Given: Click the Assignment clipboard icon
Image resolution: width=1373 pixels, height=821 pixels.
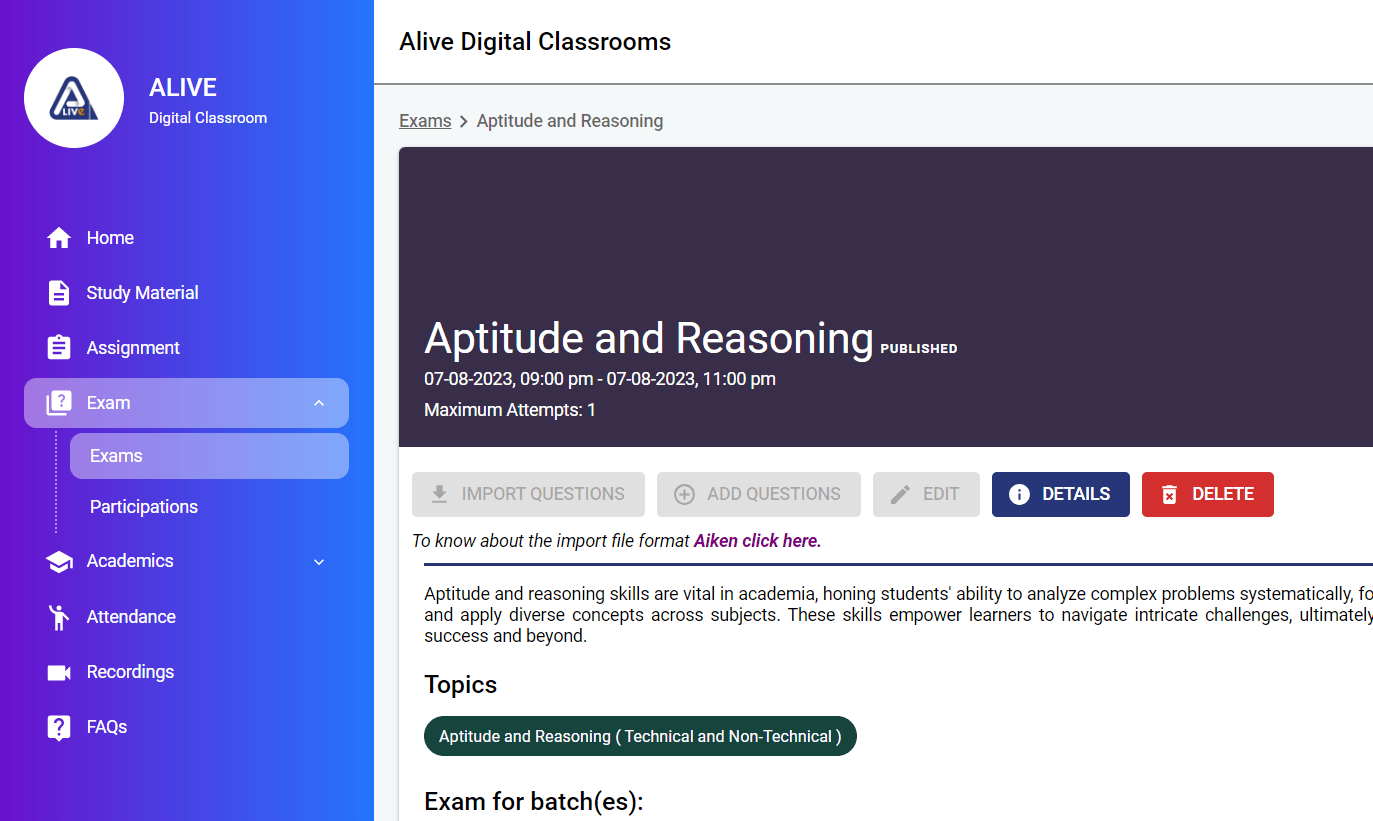Looking at the screenshot, I should (59, 348).
